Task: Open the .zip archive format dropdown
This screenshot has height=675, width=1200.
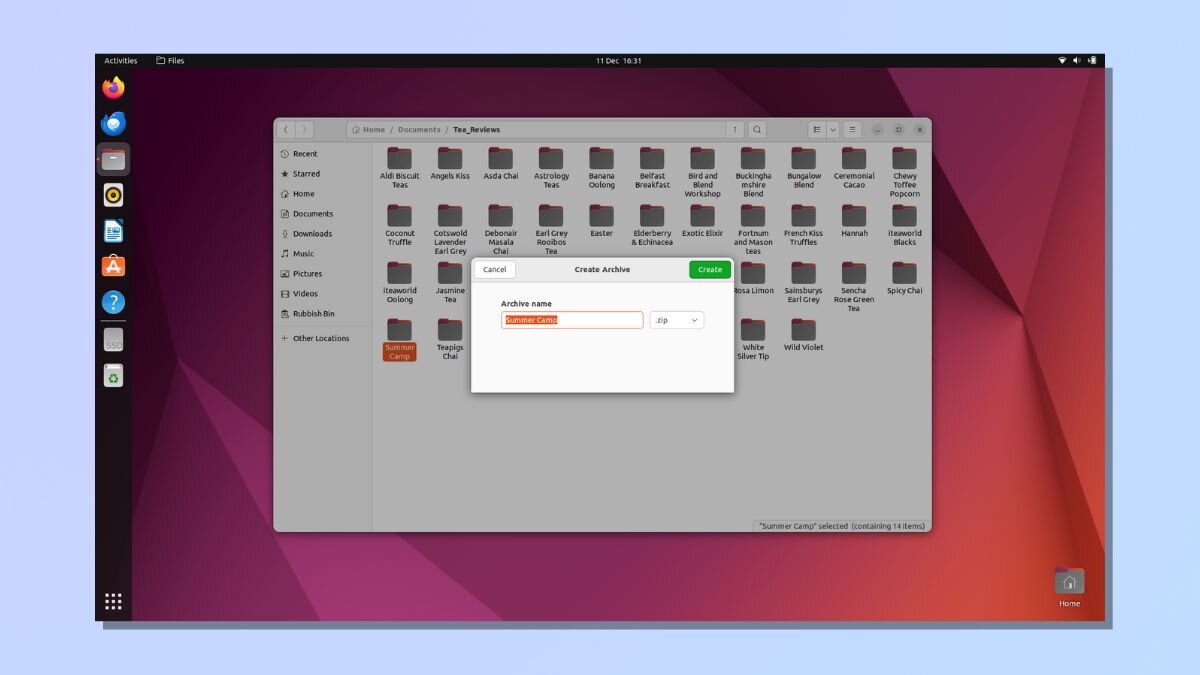Action: [x=677, y=320]
